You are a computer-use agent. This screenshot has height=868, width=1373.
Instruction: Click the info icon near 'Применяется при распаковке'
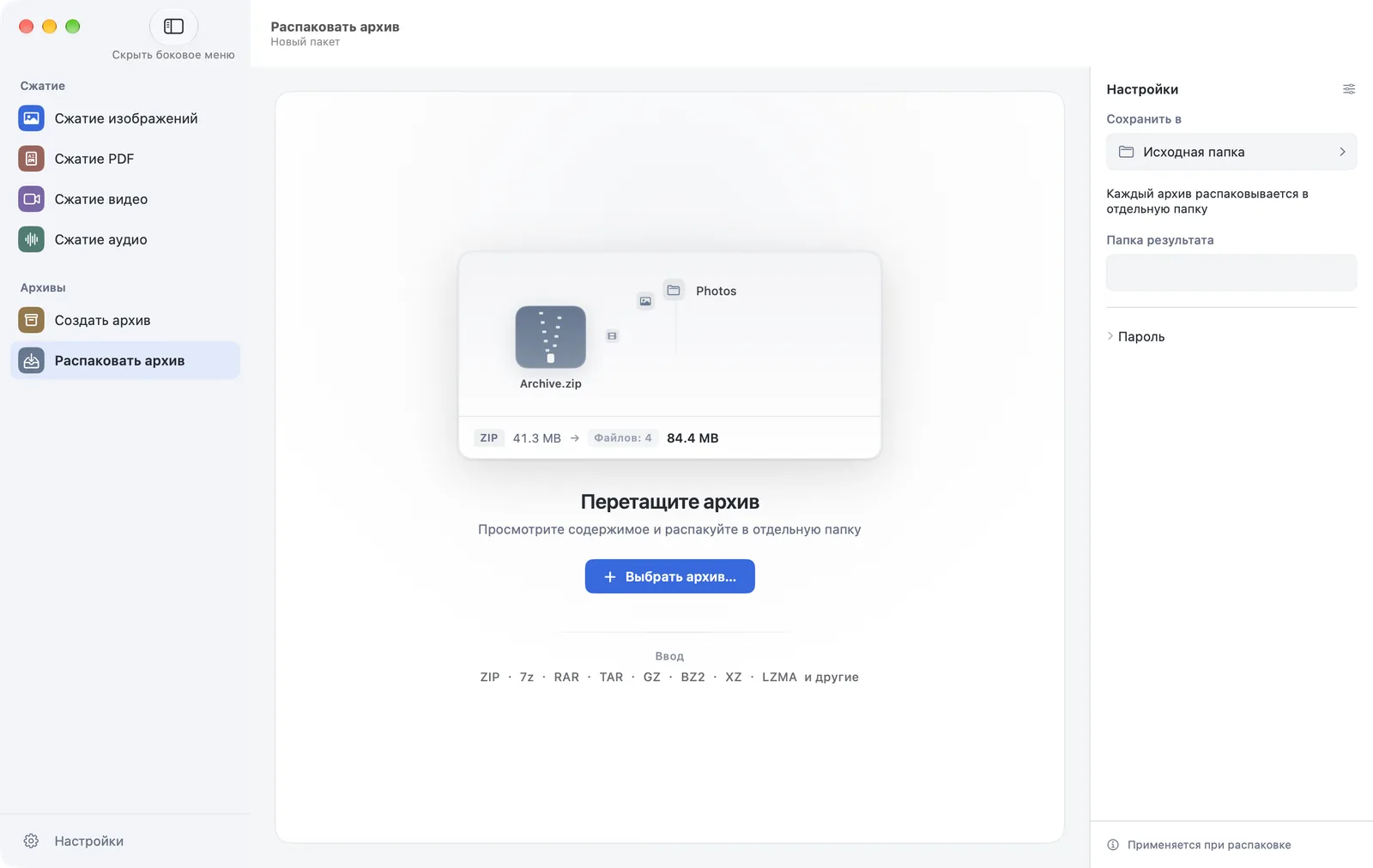(x=1113, y=845)
